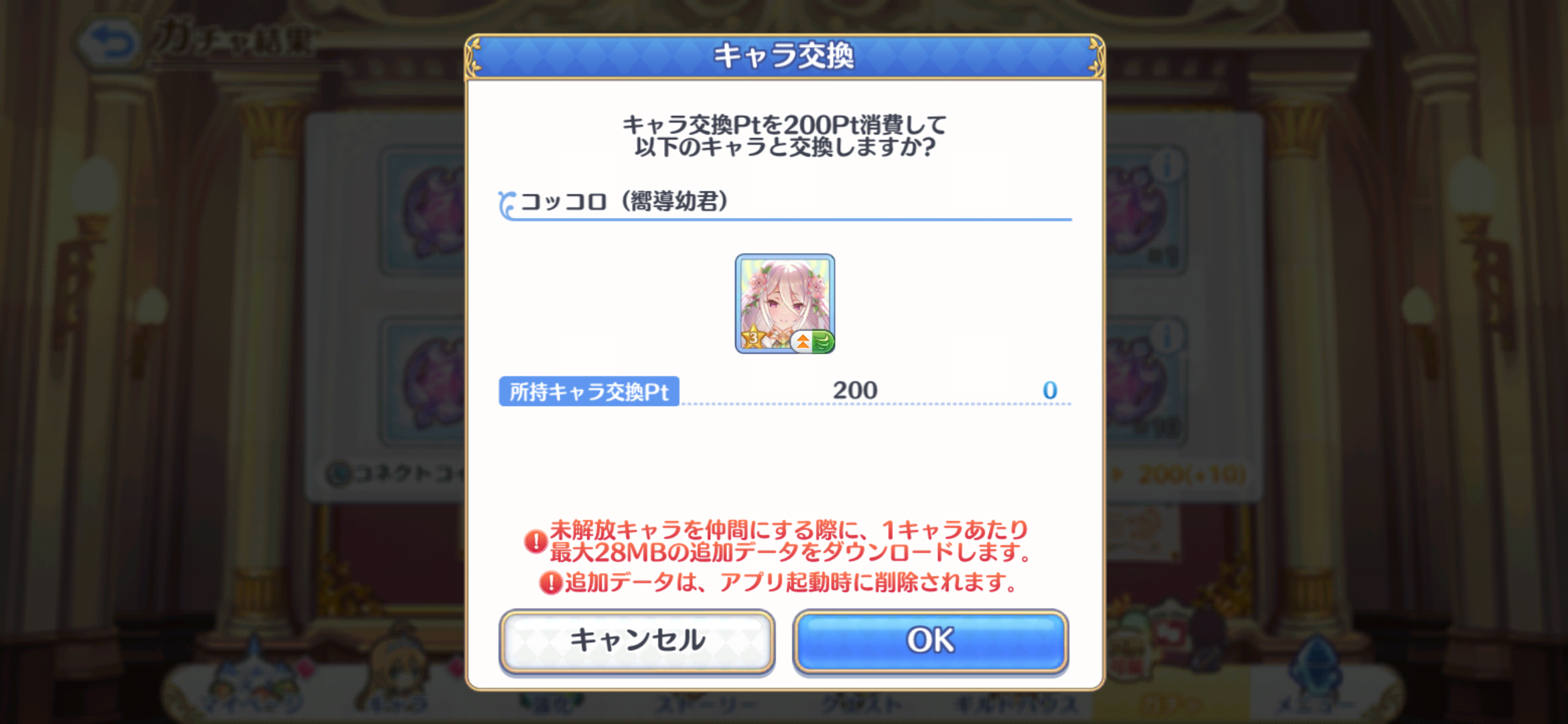Tap the 所持キャラ交換Pt label

(x=589, y=391)
